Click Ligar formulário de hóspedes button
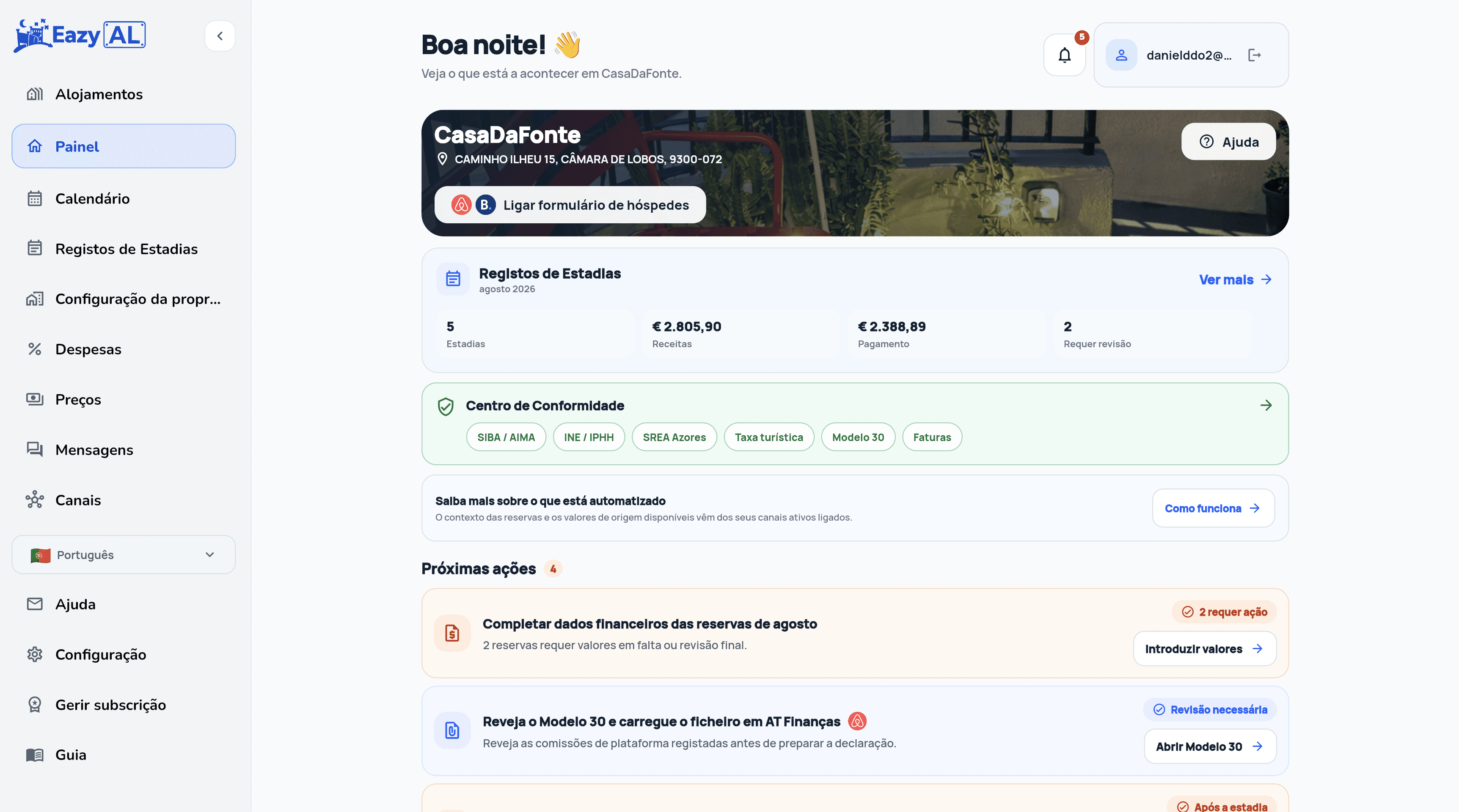Screen dimensions: 1459x812 click(x=570, y=205)
